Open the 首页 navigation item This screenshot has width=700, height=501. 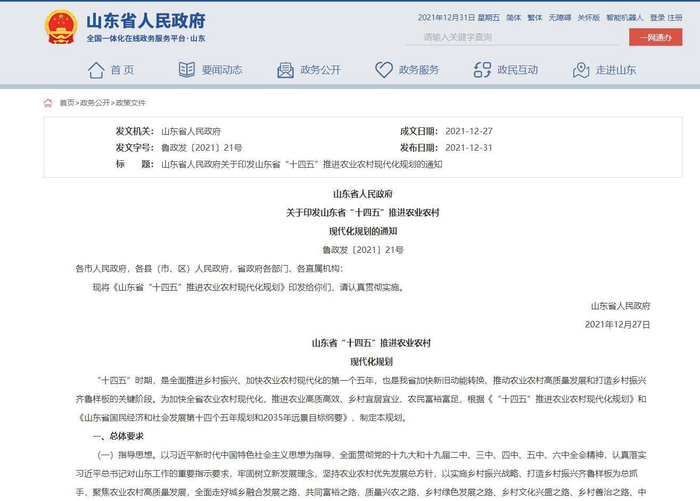122,70
